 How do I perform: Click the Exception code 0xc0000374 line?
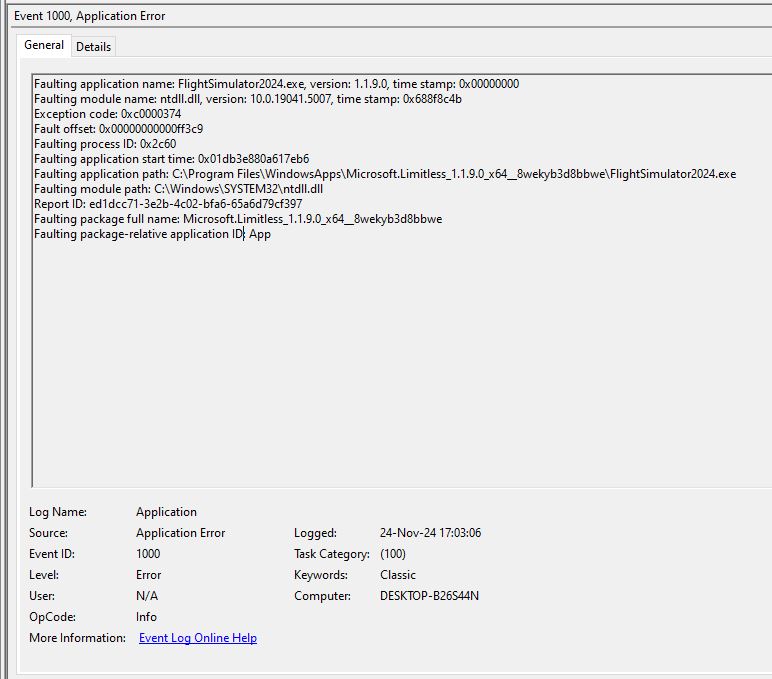[x=107, y=114]
